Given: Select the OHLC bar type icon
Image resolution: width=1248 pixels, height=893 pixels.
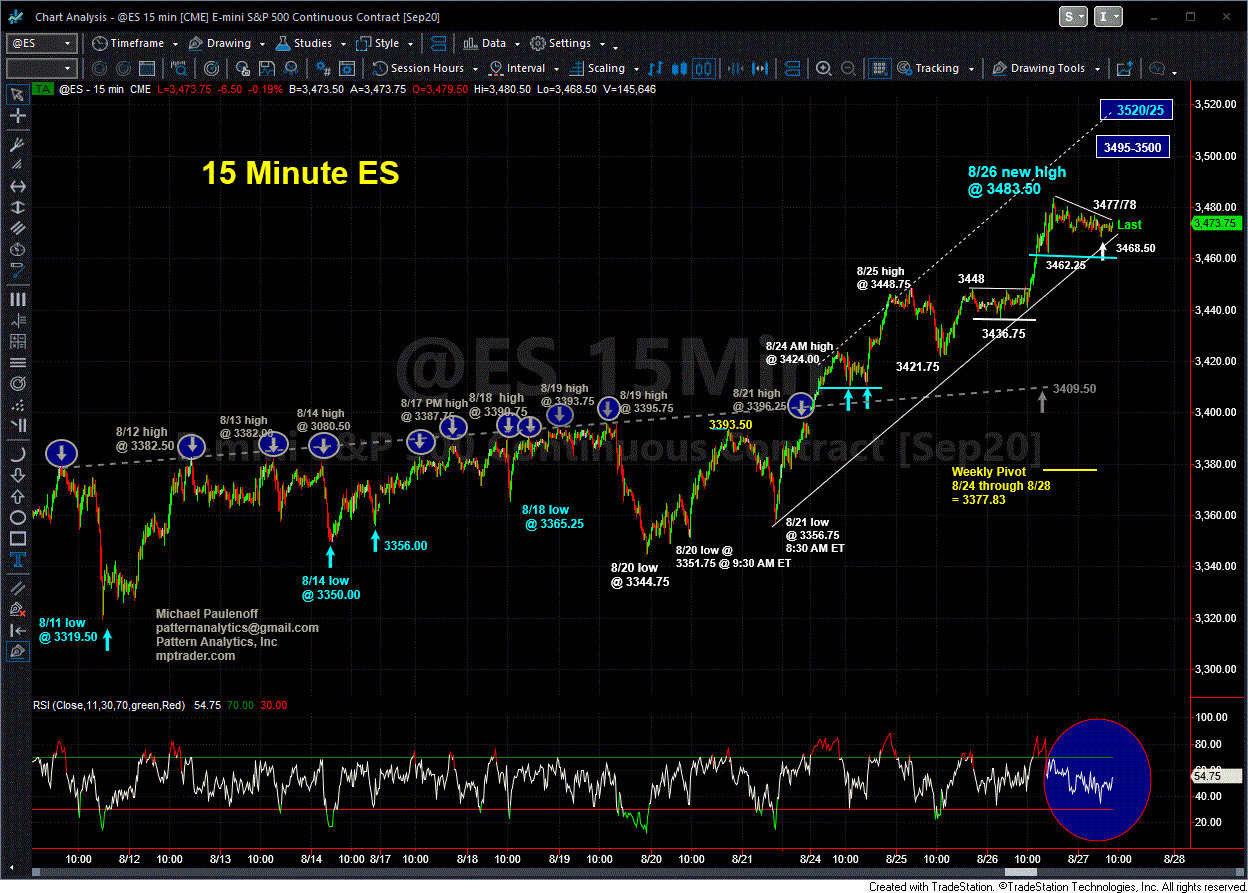Looking at the screenshot, I should click(656, 68).
